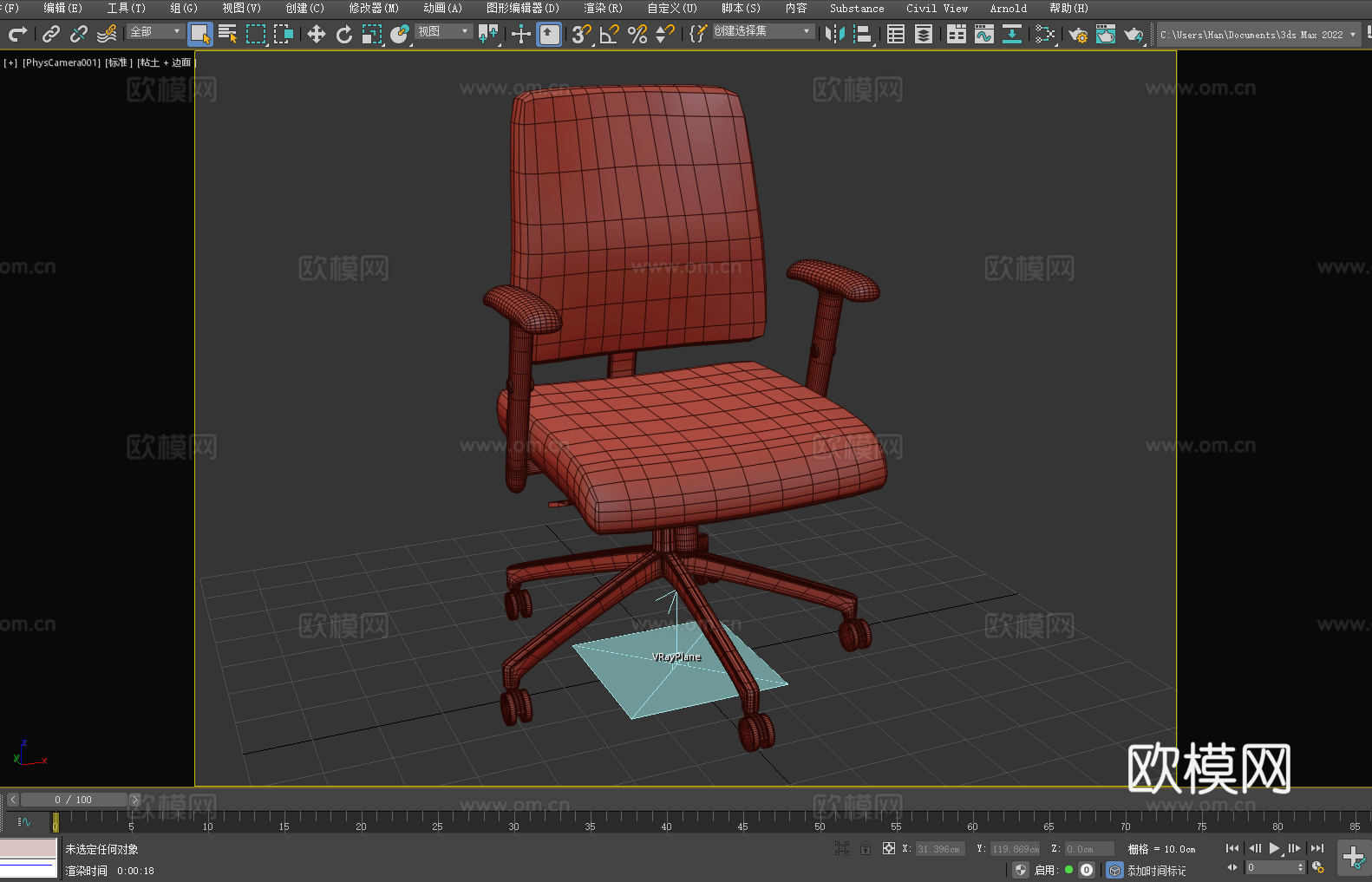Open the Civil View menu
This screenshot has width=1372, height=882.
coord(937,8)
